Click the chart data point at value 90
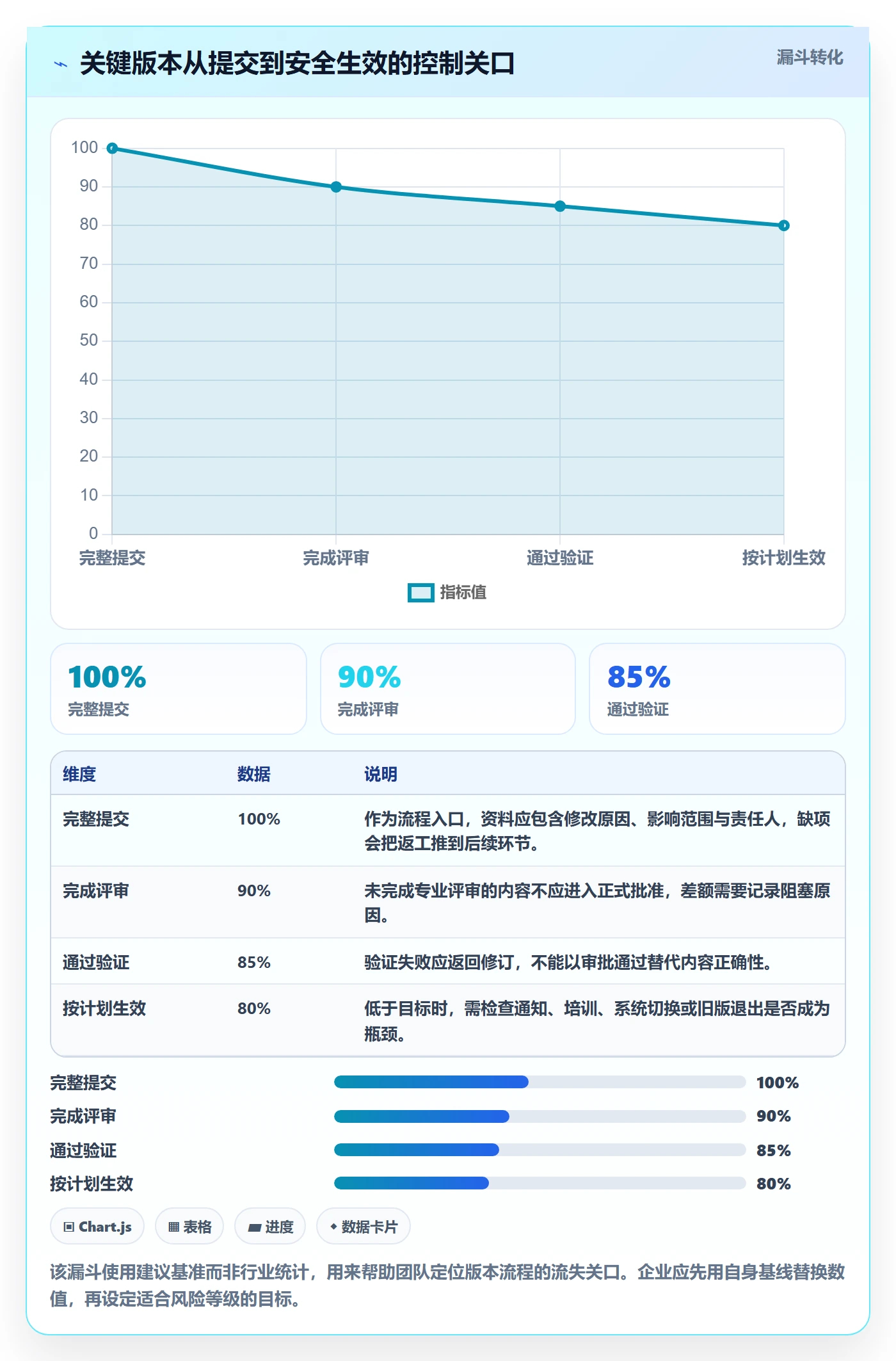Screen dimensions: 896x1361 point(336,187)
